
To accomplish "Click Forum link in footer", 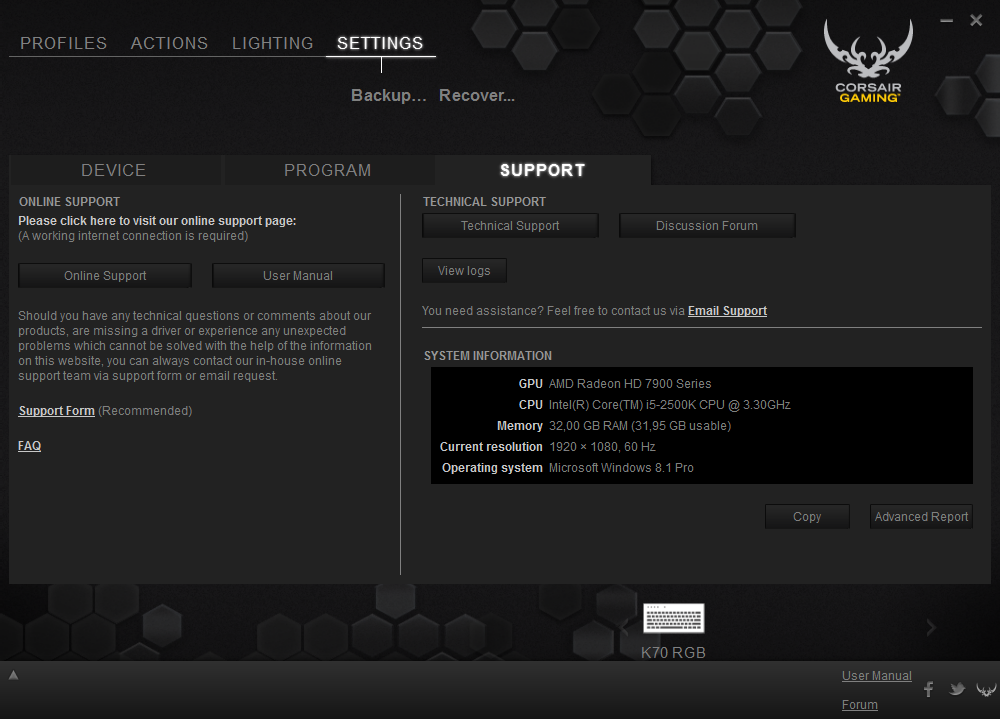I will [860, 705].
